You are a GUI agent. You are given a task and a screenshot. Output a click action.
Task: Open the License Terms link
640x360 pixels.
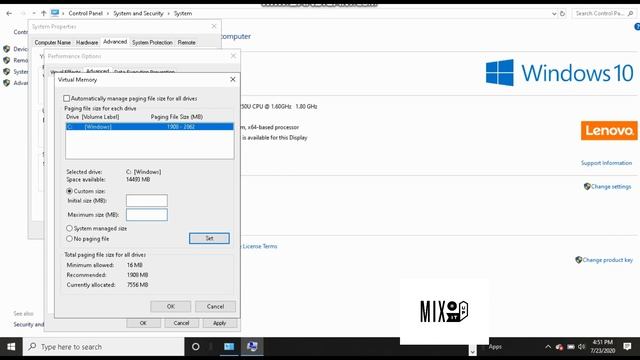pos(260,246)
